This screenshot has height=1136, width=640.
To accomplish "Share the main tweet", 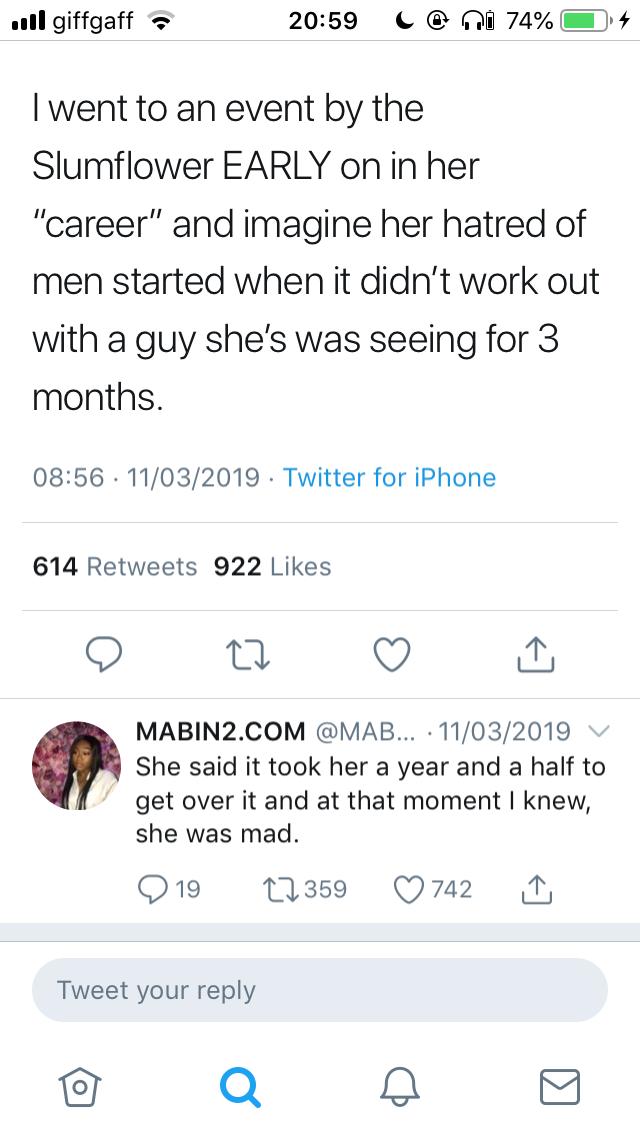I will click(x=535, y=654).
